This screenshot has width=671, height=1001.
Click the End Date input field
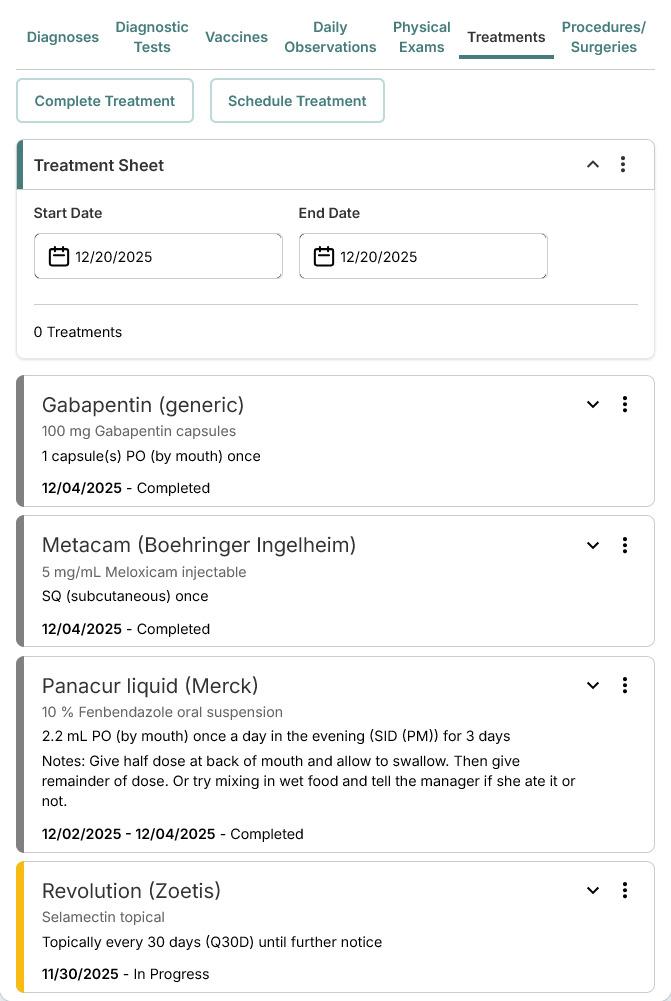[x=440, y=257]
